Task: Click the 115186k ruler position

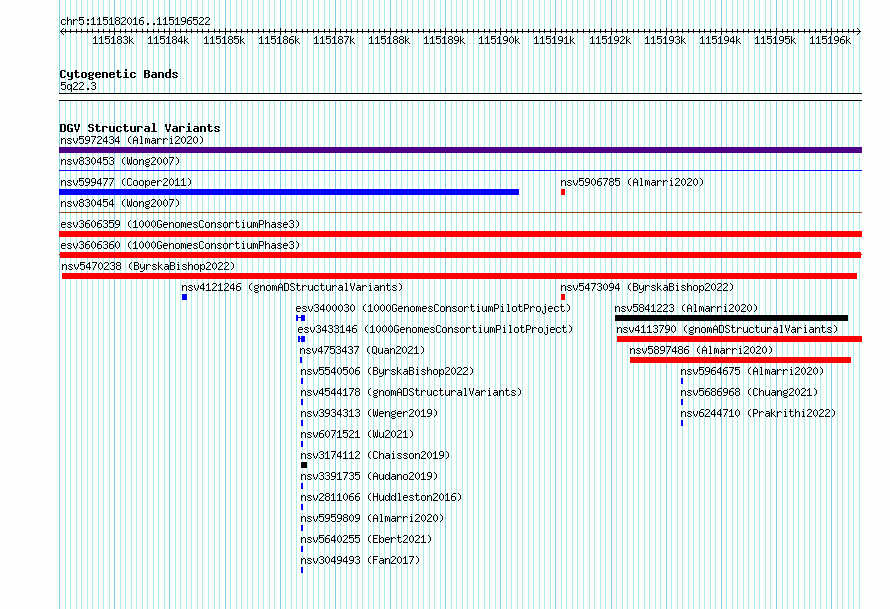Action: tap(279, 40)
